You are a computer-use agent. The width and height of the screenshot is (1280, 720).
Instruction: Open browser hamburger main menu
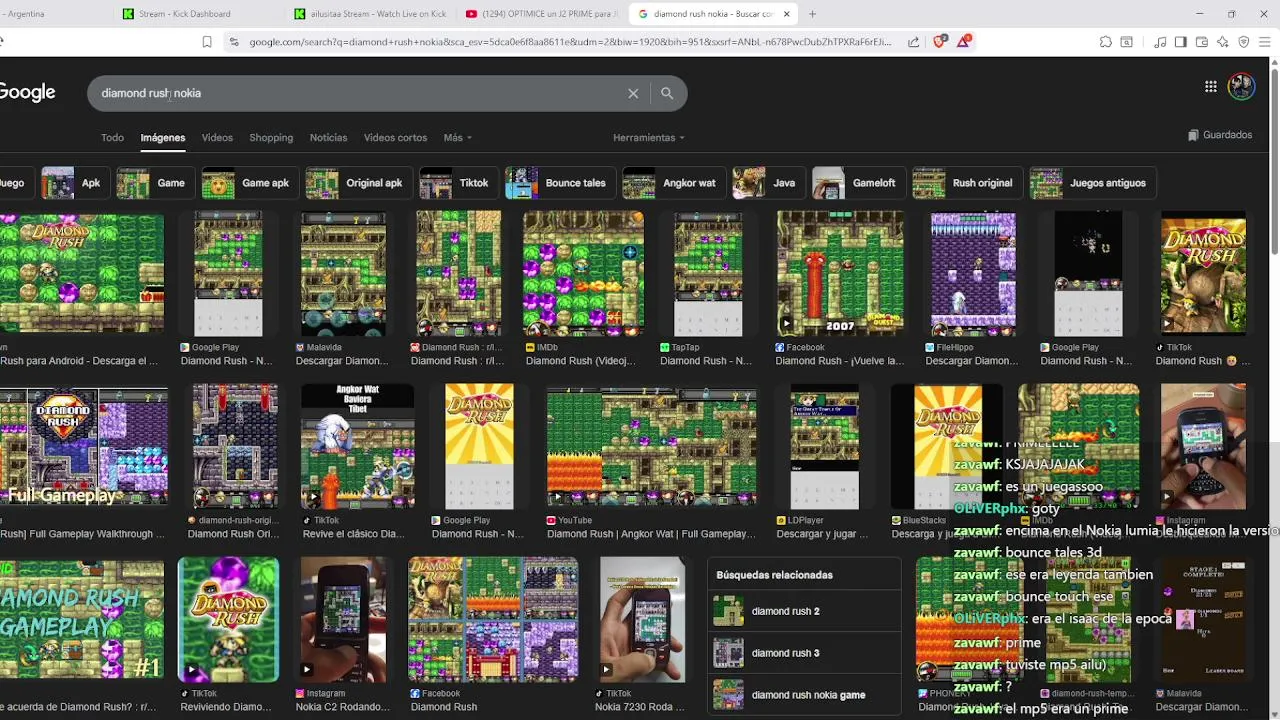click(x=1265, y=42)
